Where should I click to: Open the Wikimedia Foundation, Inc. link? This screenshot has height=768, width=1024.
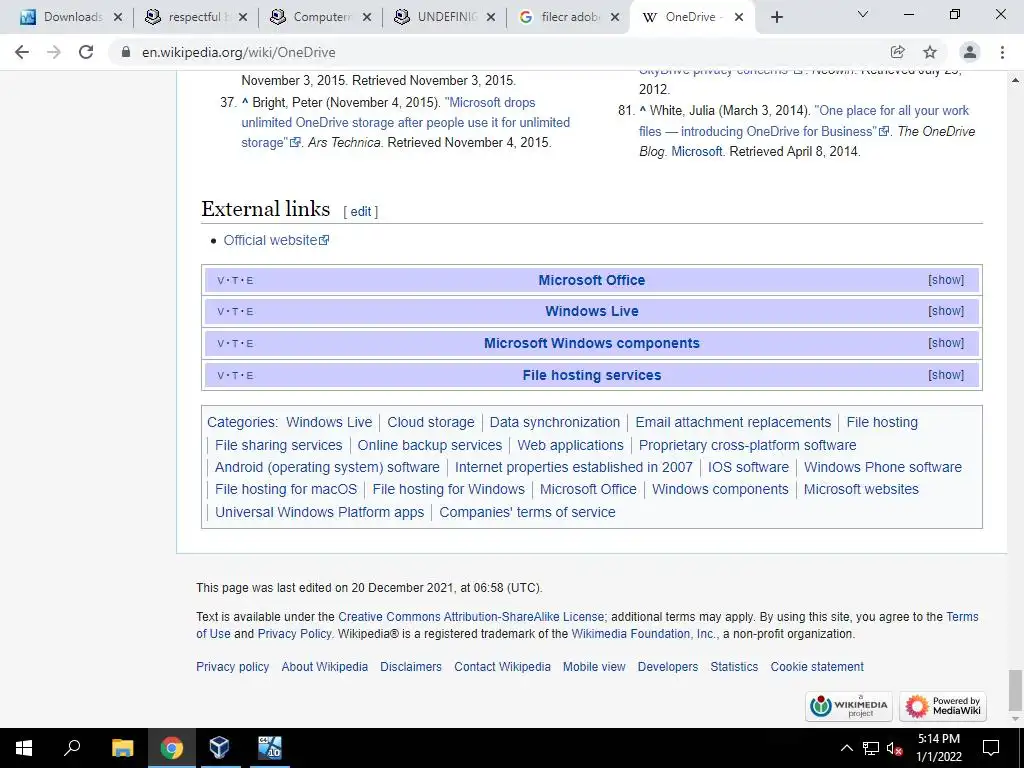pos(645,633)
